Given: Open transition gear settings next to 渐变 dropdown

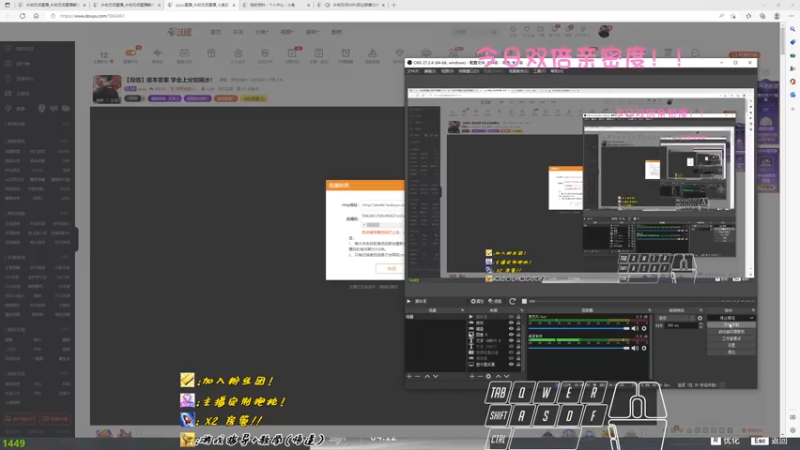Looking at the screenshot, I should [x=700, y=318].
